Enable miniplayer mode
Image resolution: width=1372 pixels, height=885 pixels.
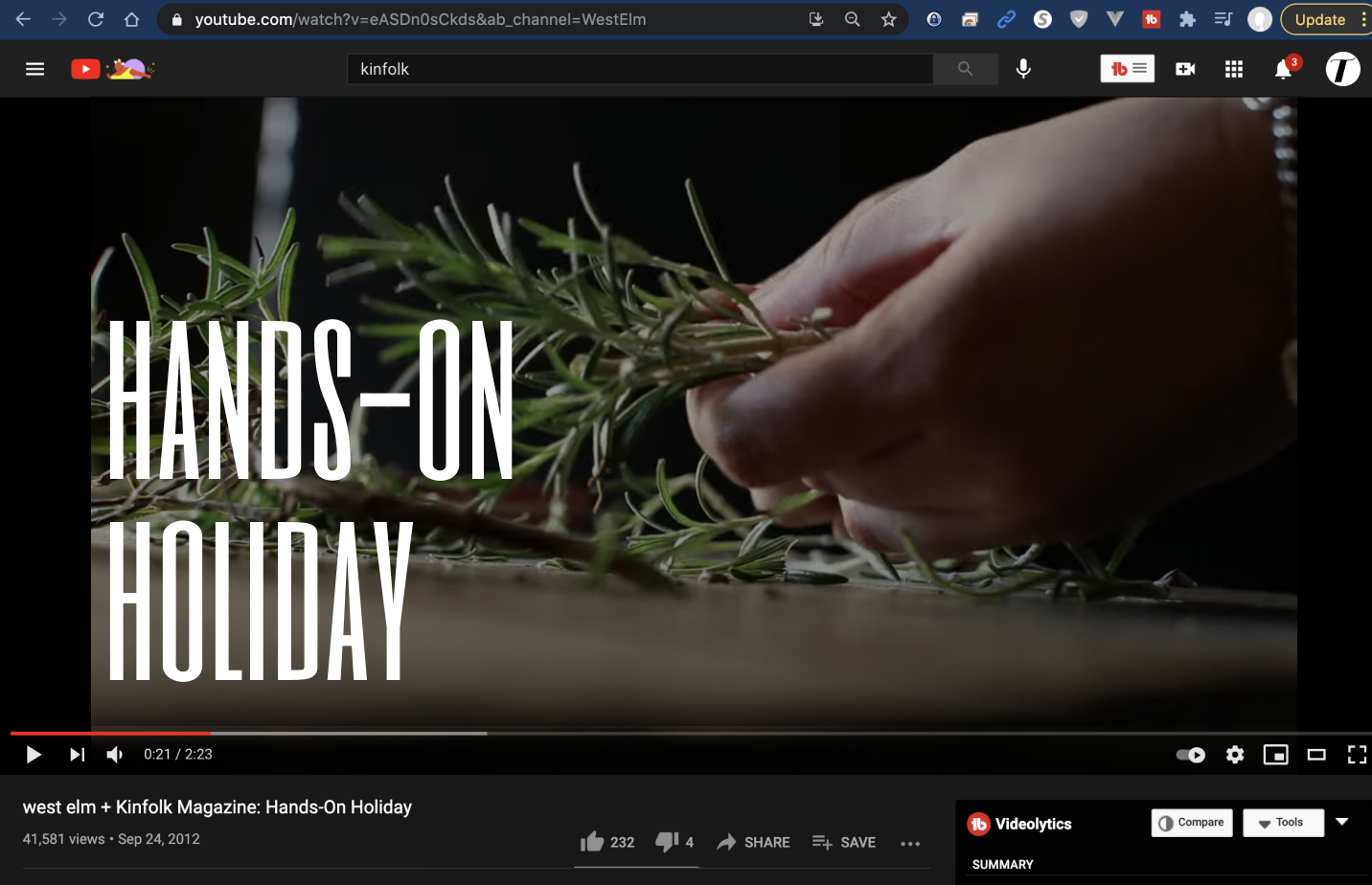(x=1276, y=755)
